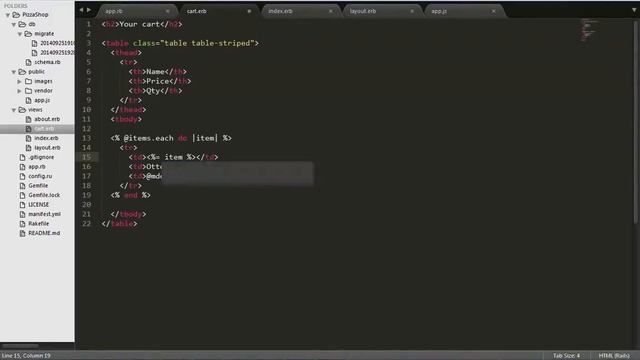Switch to the app.rb tab
This screenshot has width=640, height=360.
(x=114, y=11)
